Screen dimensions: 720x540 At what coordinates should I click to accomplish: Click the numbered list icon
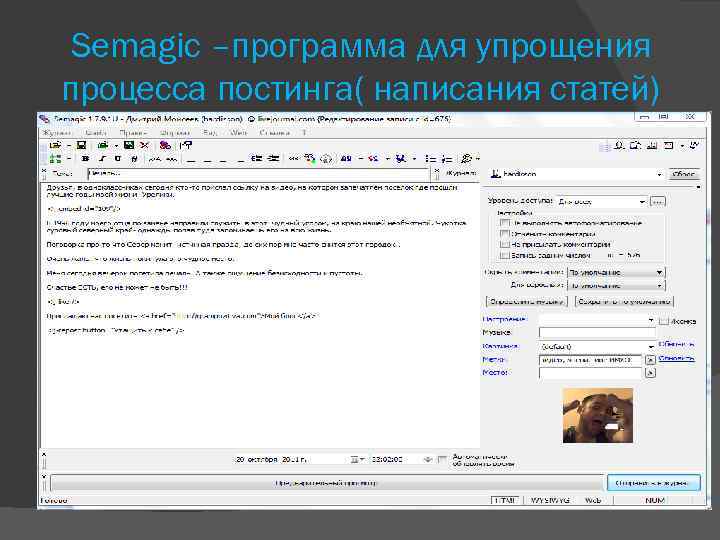tap(446, 159)
